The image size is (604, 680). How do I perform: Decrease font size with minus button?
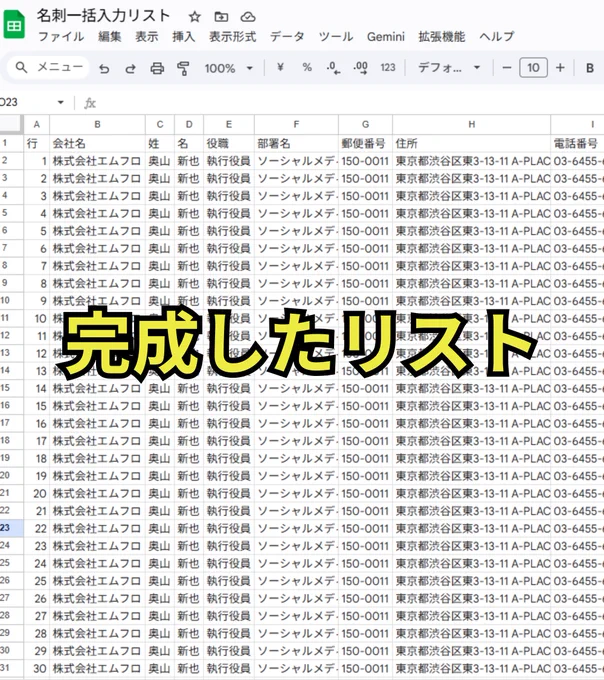[506, 68]
